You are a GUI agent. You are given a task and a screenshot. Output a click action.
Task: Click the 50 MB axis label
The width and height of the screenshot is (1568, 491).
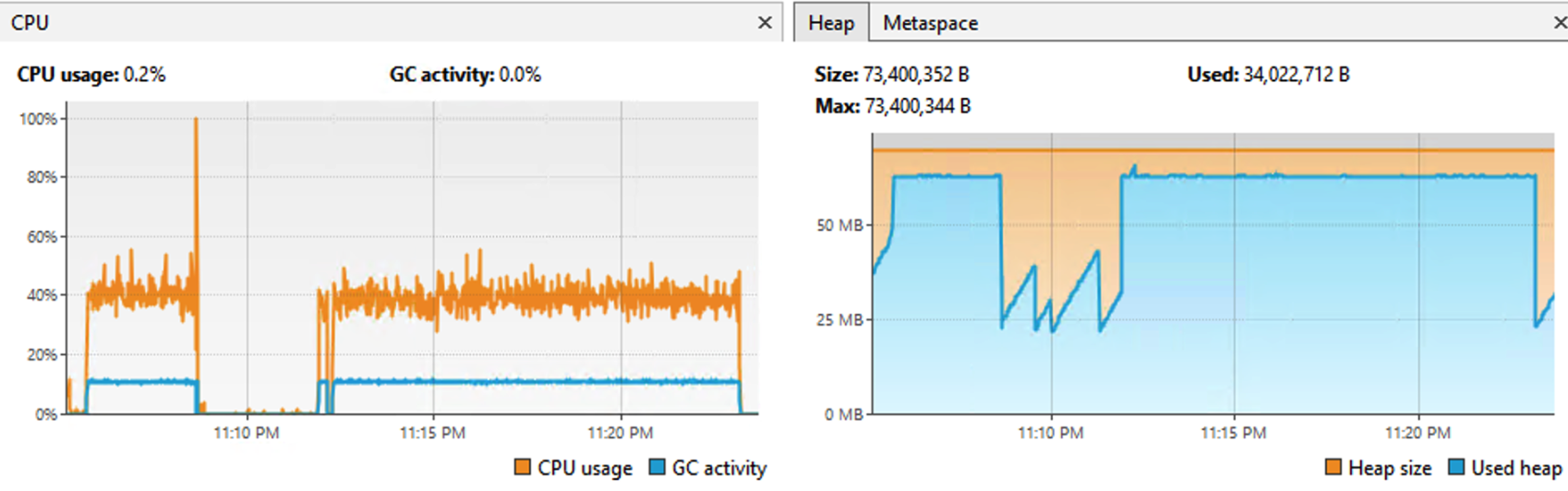pyautogui.click(x=838, y=225)
